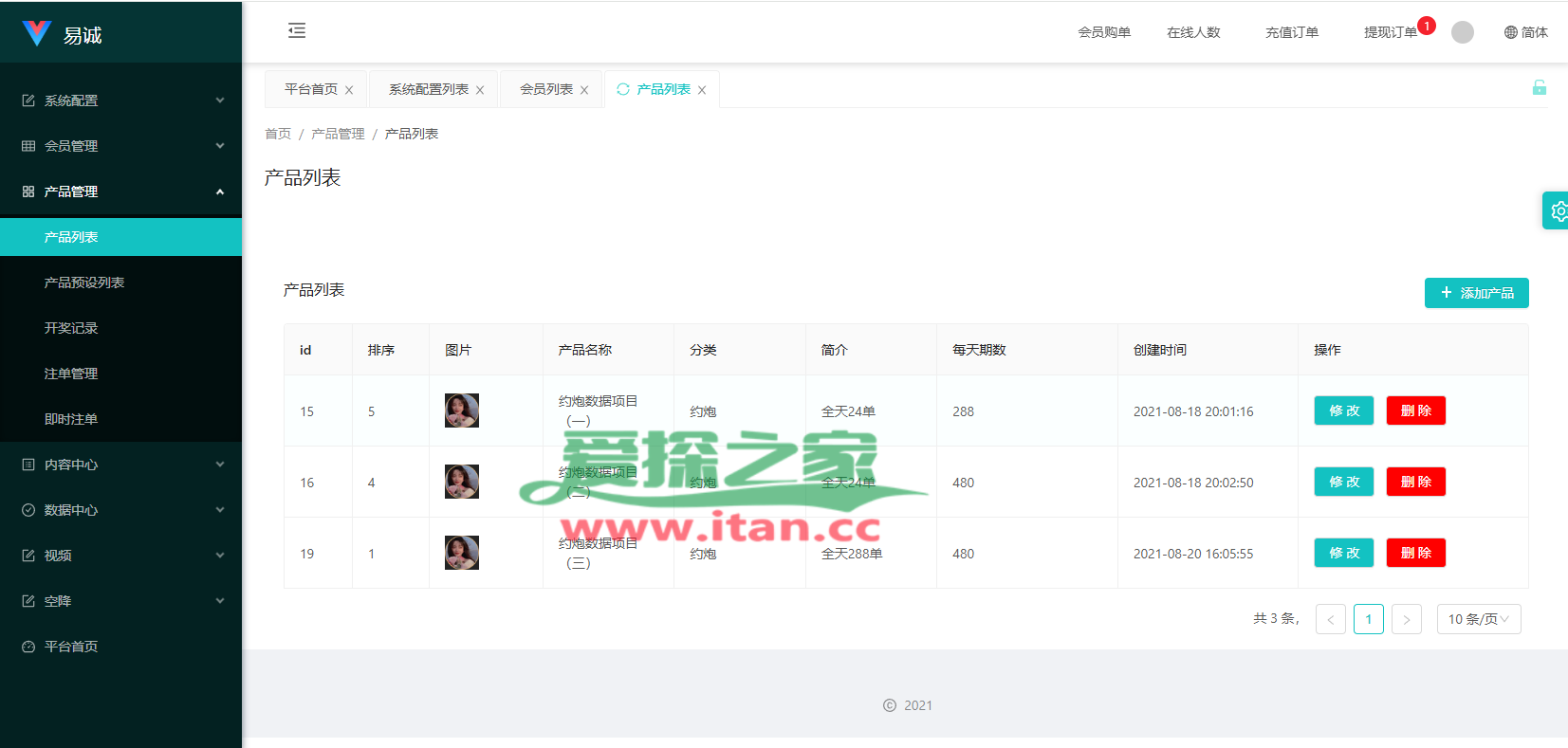This screenshot has height=748, width=1568.
Task: Click the 易诚 logo in sidebar header
Action: coord(63,34)
